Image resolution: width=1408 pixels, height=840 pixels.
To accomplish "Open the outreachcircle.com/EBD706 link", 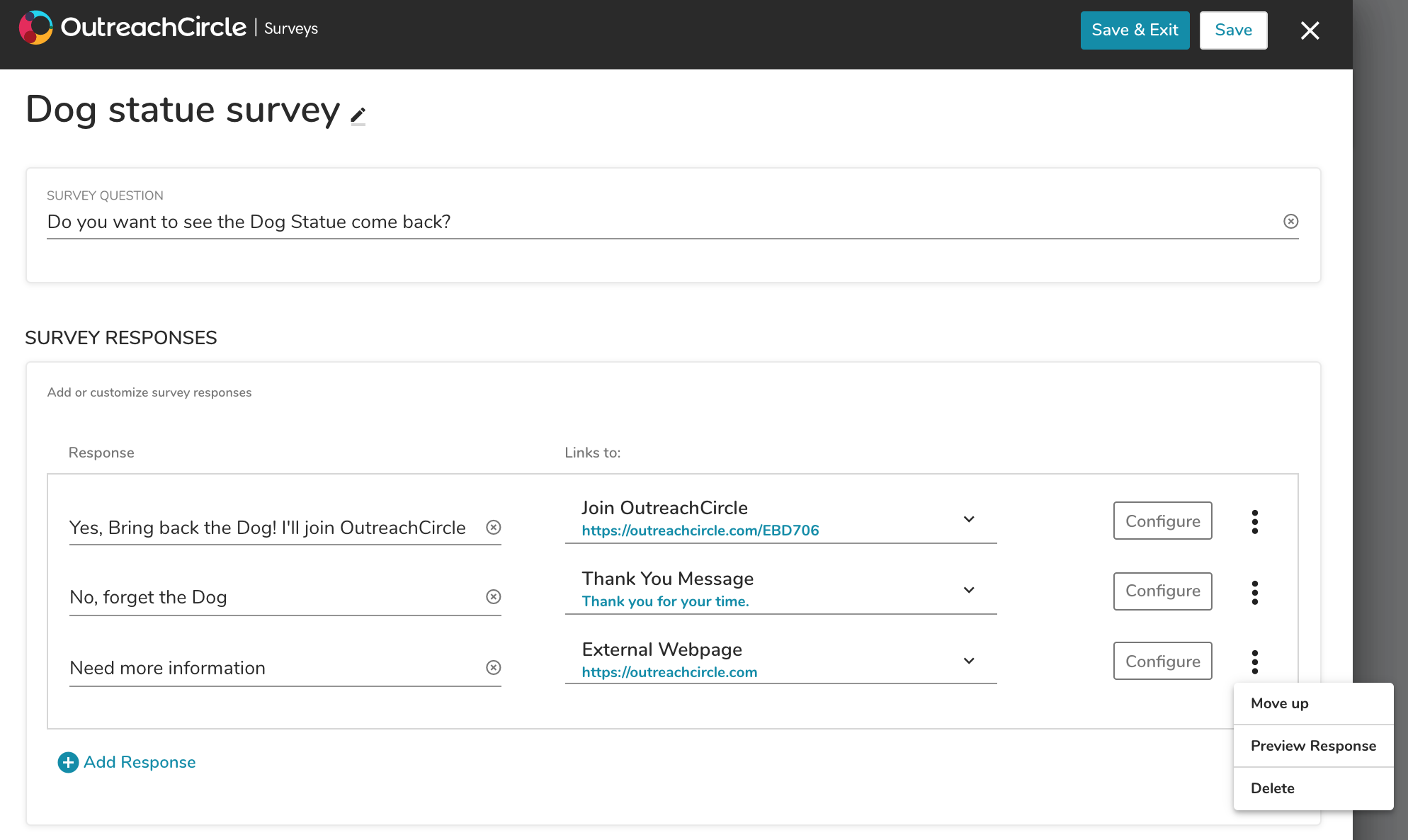I will pyautogui.click(x=700, y=530).
